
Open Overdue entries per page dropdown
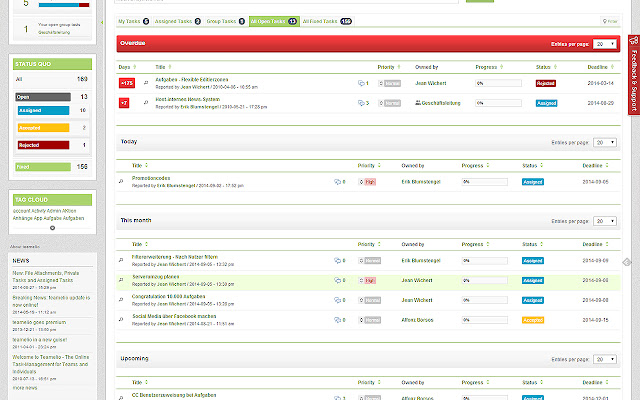click(605, 44)
